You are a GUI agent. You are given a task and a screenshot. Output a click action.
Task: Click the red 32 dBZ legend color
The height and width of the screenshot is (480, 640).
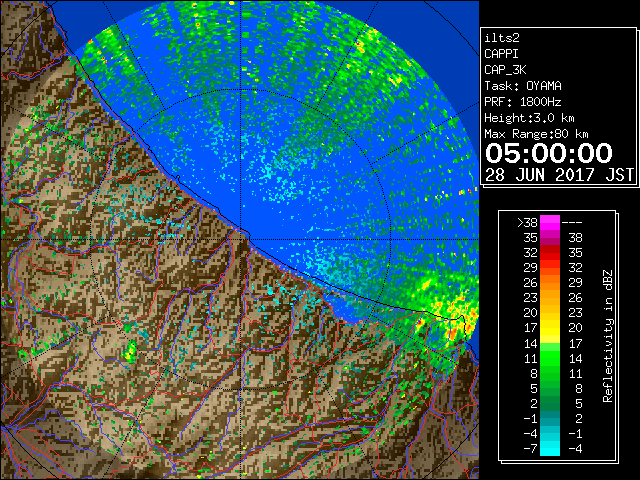[550, 253]
